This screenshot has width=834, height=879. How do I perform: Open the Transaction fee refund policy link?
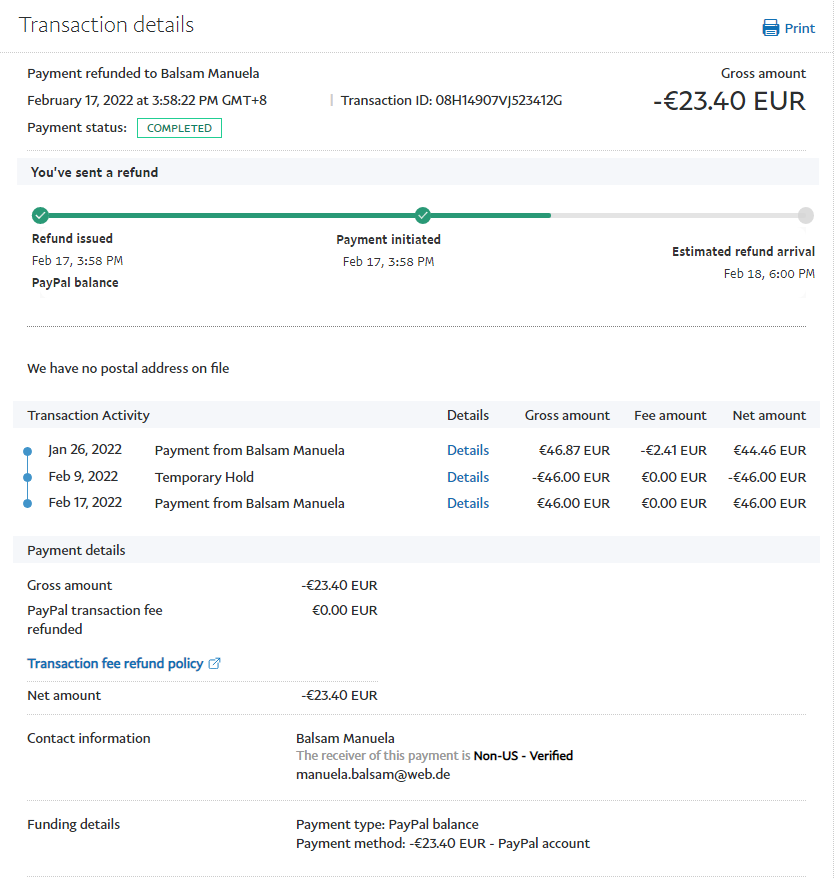115,663
